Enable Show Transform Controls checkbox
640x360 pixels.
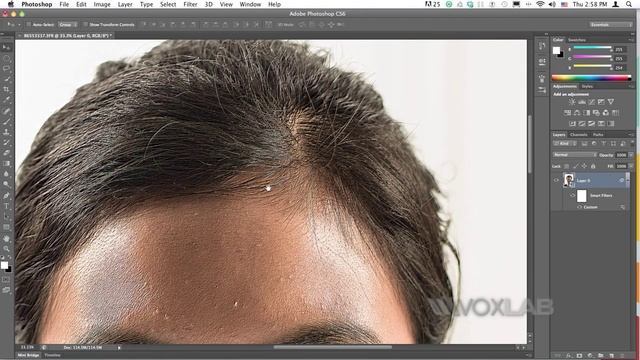pos(86,24)
